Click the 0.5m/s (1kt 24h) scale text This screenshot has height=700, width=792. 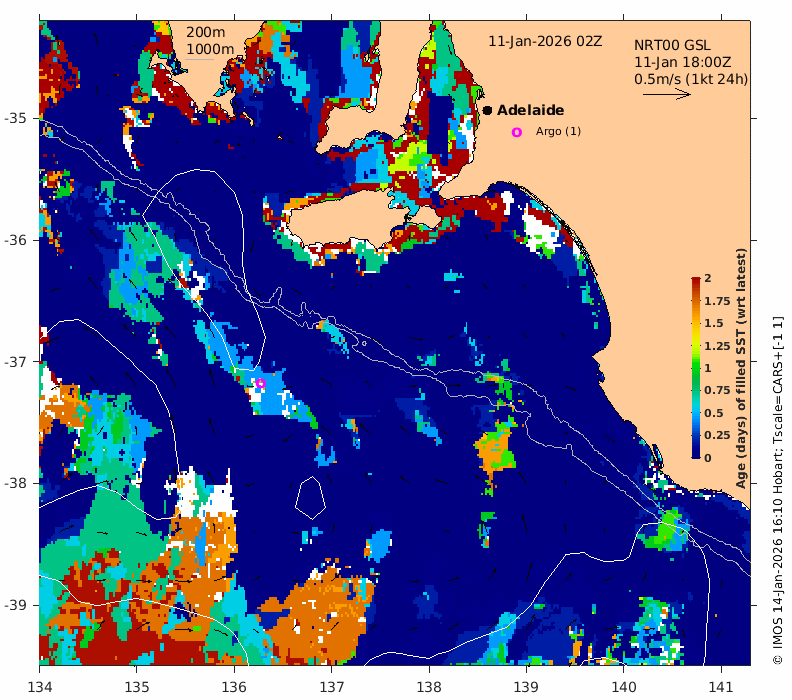[x=691, y=79]
